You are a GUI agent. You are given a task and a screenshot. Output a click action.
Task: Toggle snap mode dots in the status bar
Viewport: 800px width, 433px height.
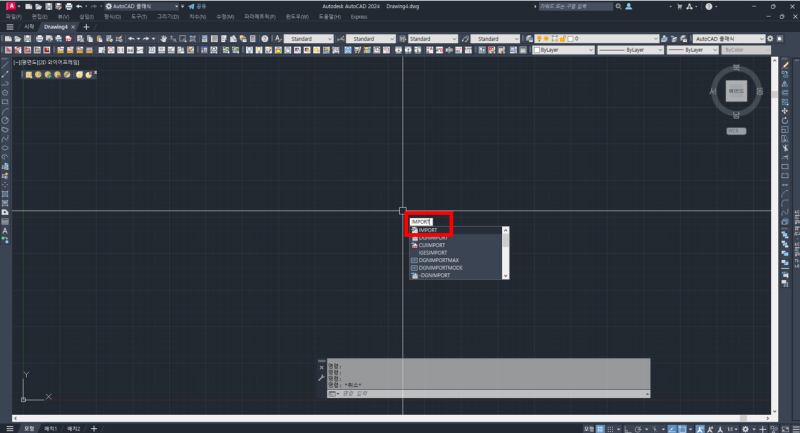[610, 429]
